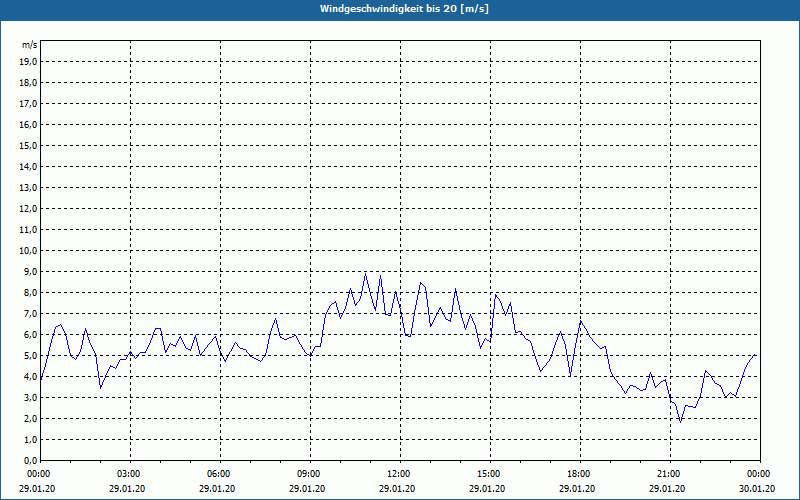
Task: Click the 15:00 time label
Action: pos(490,474)
